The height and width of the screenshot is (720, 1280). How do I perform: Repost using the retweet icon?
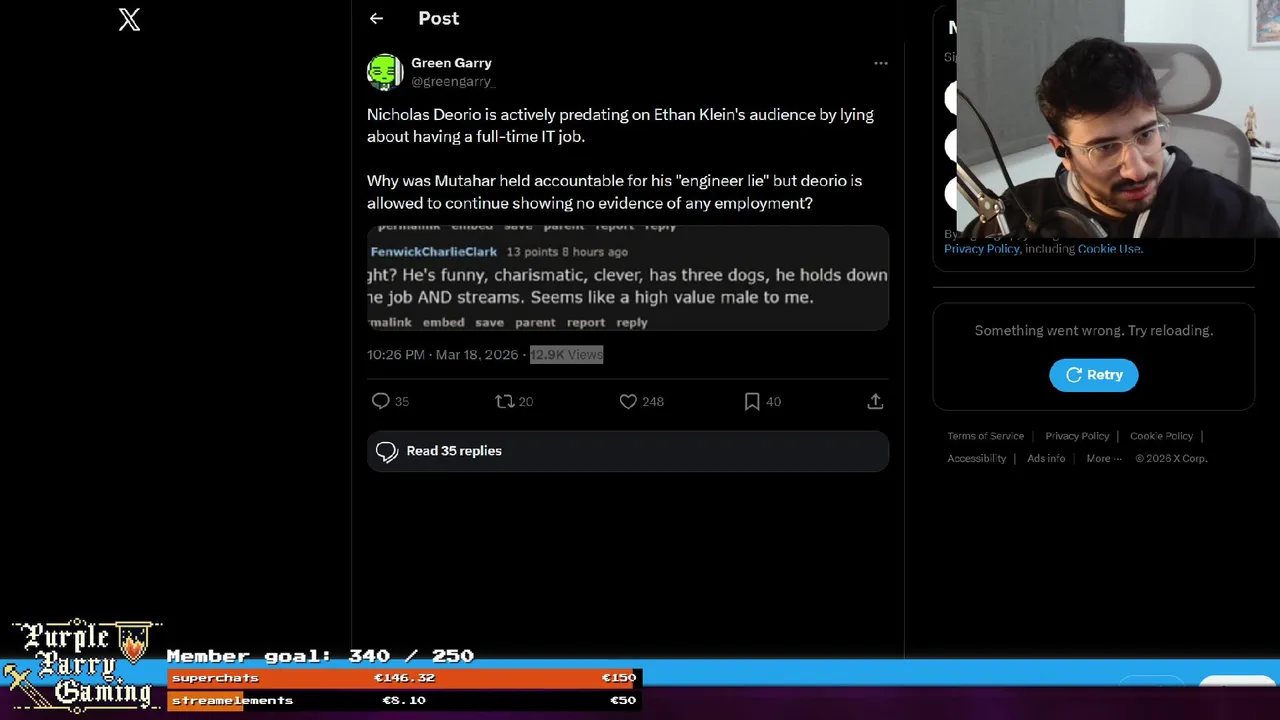[504, 401]
